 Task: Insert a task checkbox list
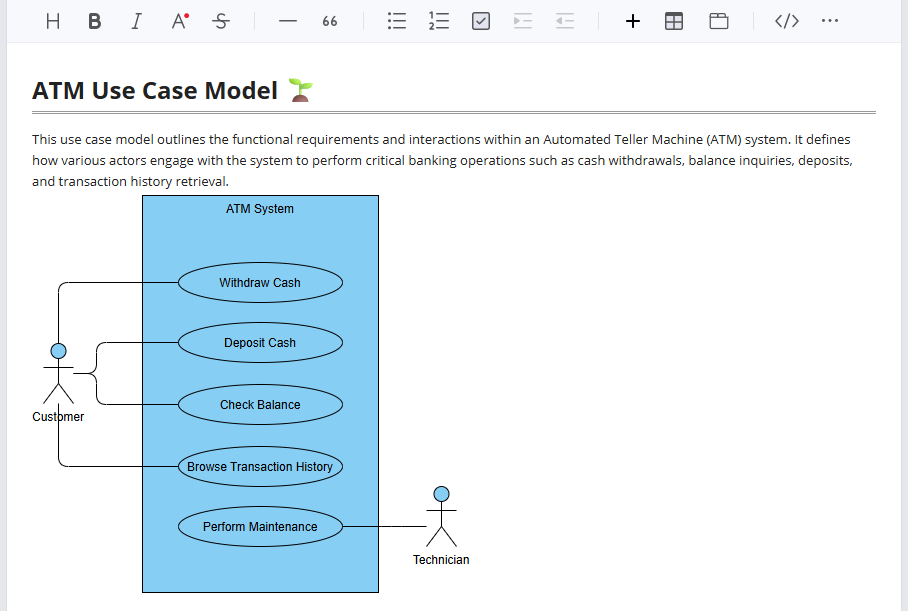481,21
